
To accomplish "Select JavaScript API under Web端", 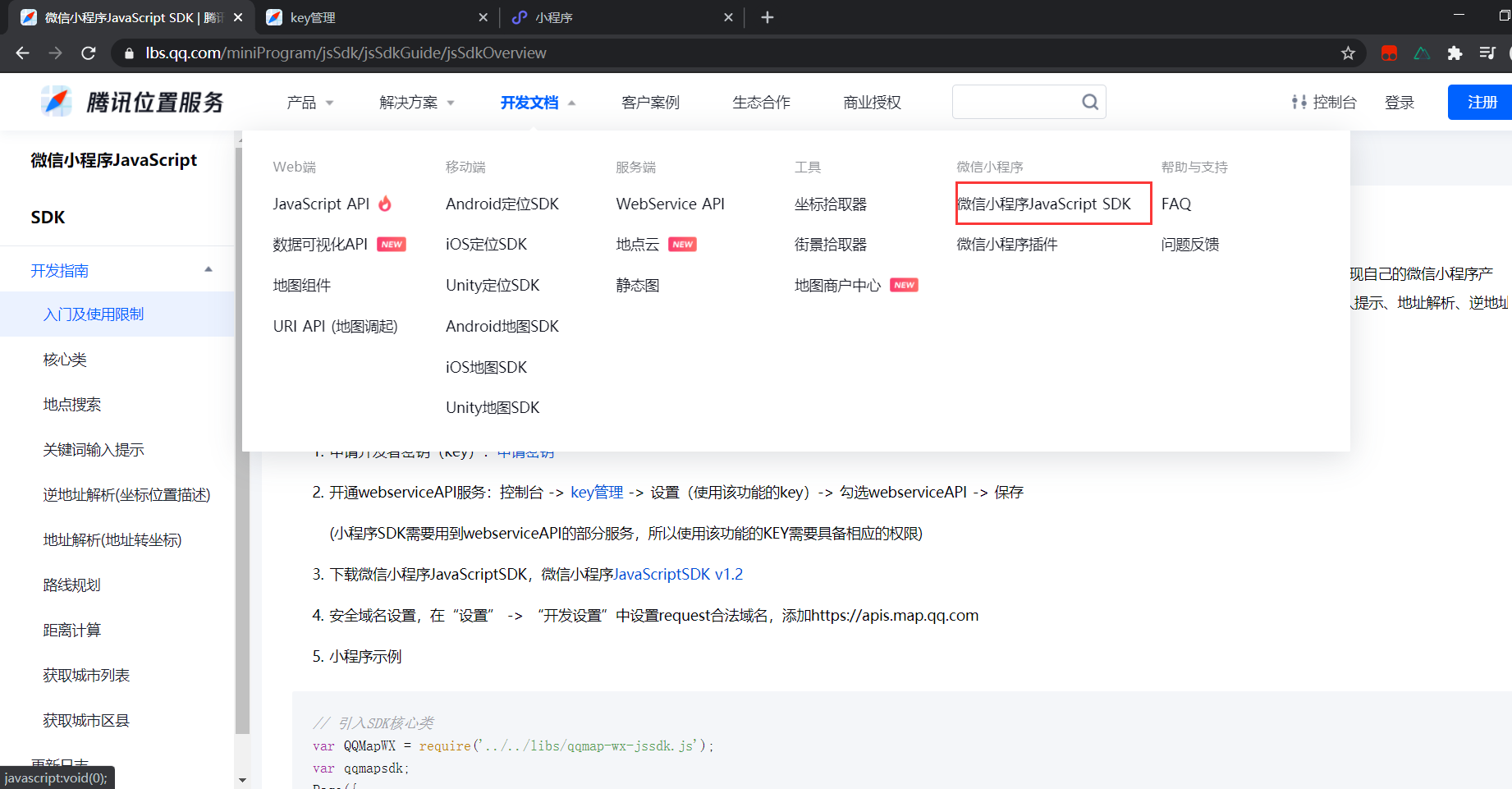I will click(321, 204).
